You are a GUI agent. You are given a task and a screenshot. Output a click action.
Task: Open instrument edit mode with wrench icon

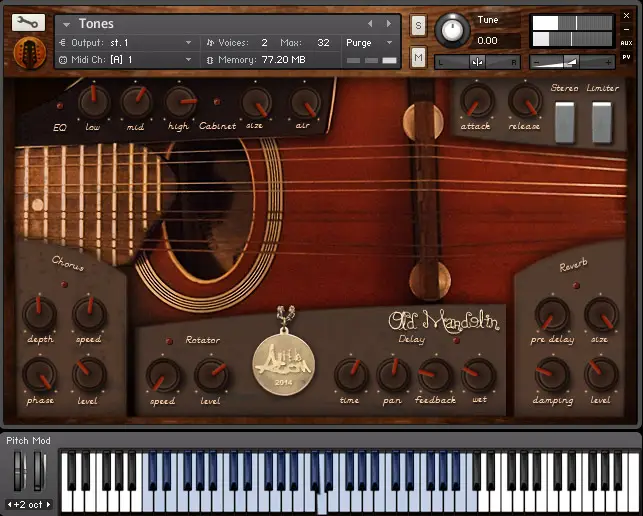tap(28, 23)
